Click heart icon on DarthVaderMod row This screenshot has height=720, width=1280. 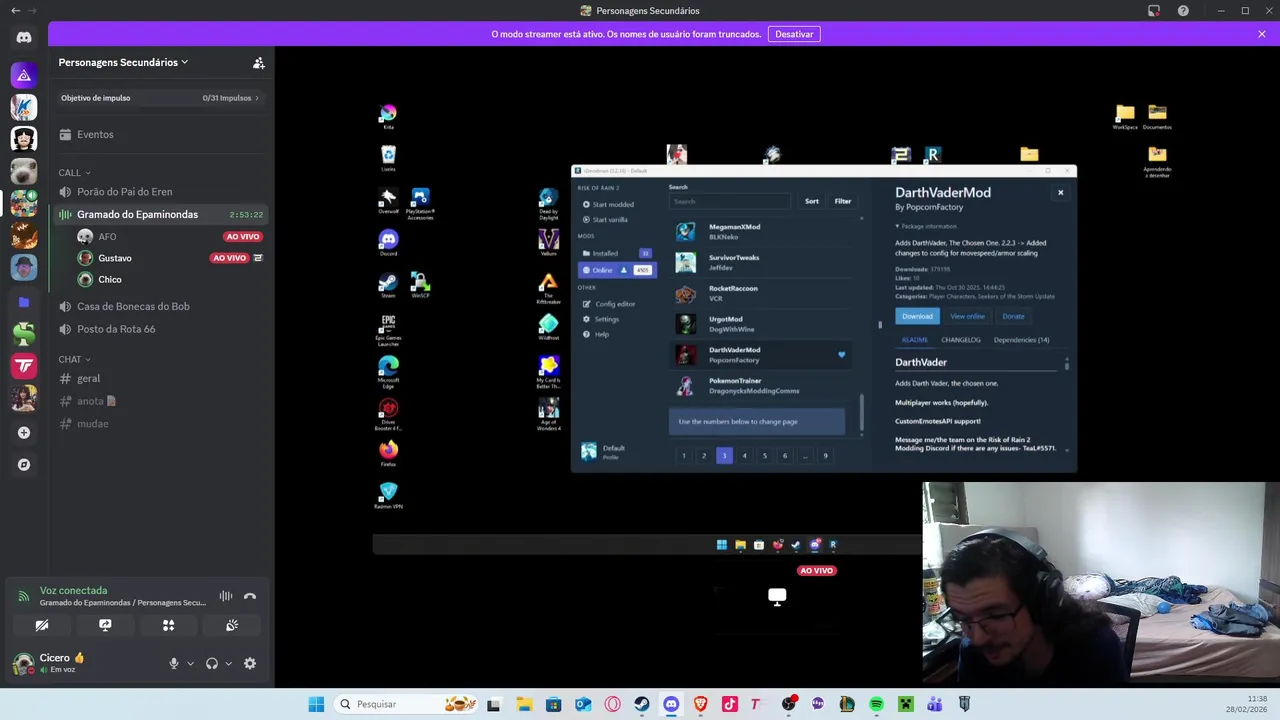tap(841, 355)
